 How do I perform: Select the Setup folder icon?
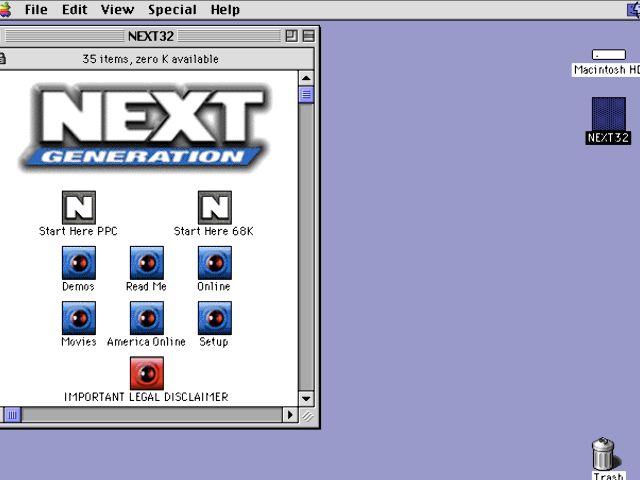pyautogui.click(x=215, y=318)
